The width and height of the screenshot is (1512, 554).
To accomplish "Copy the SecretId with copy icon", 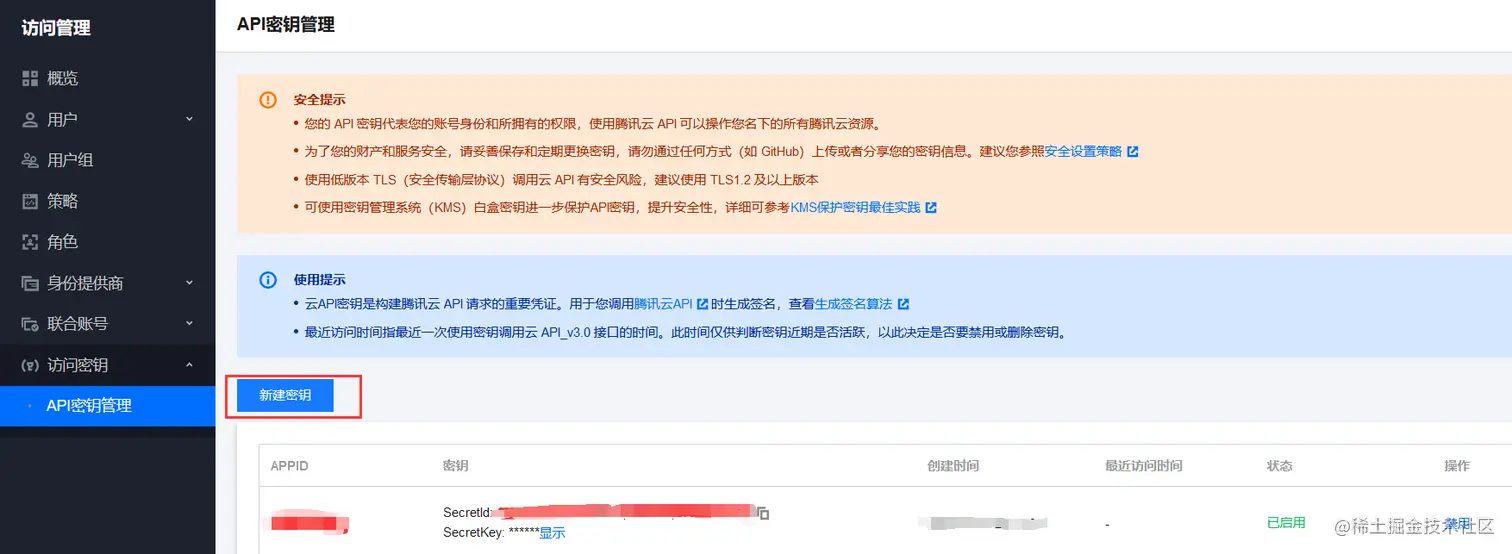I will 763,513.
